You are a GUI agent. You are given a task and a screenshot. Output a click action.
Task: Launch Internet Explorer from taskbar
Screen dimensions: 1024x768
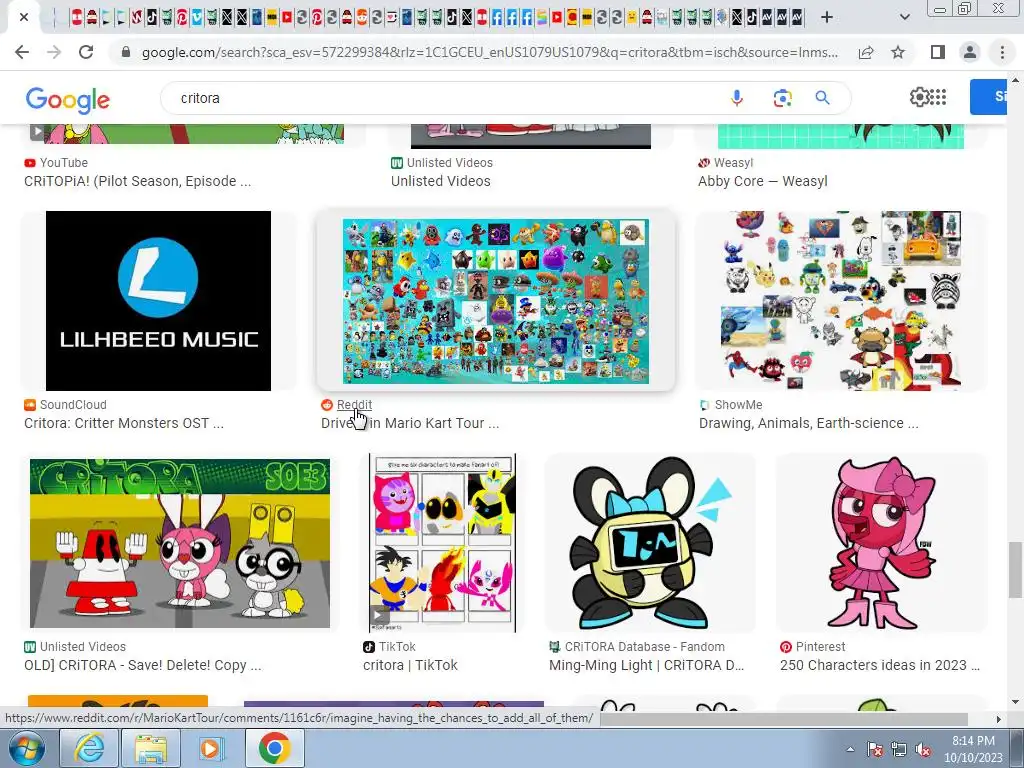pos(88,748)
